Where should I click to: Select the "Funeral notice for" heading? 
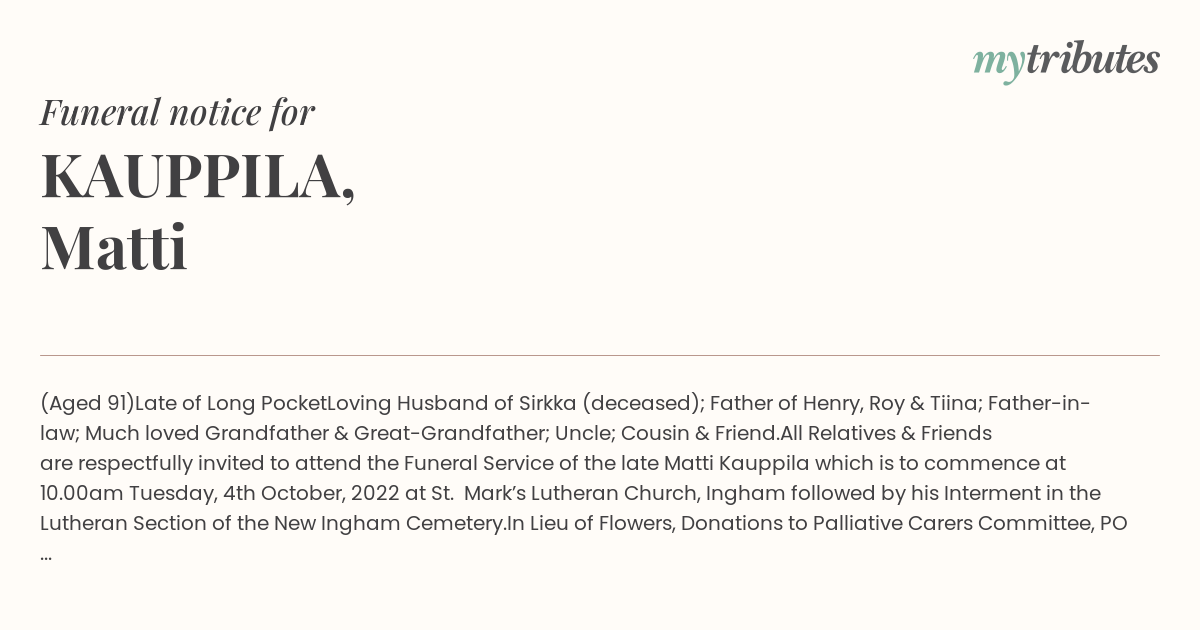pyautogui.click(x=177, y=112)
